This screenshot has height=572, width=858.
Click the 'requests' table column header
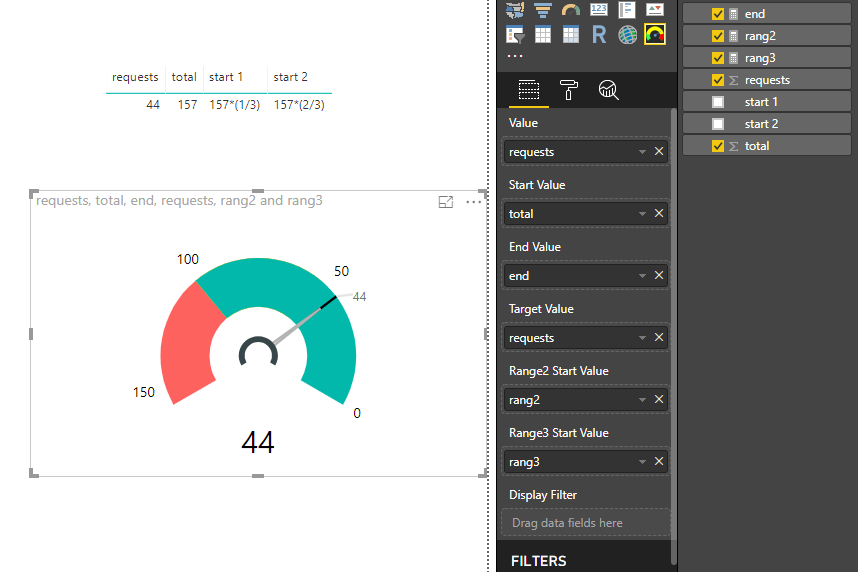(x=135, y=77)
